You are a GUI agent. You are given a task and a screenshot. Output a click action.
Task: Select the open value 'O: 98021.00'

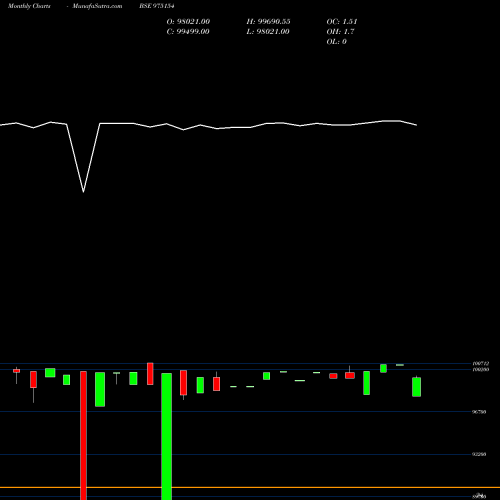188,22
